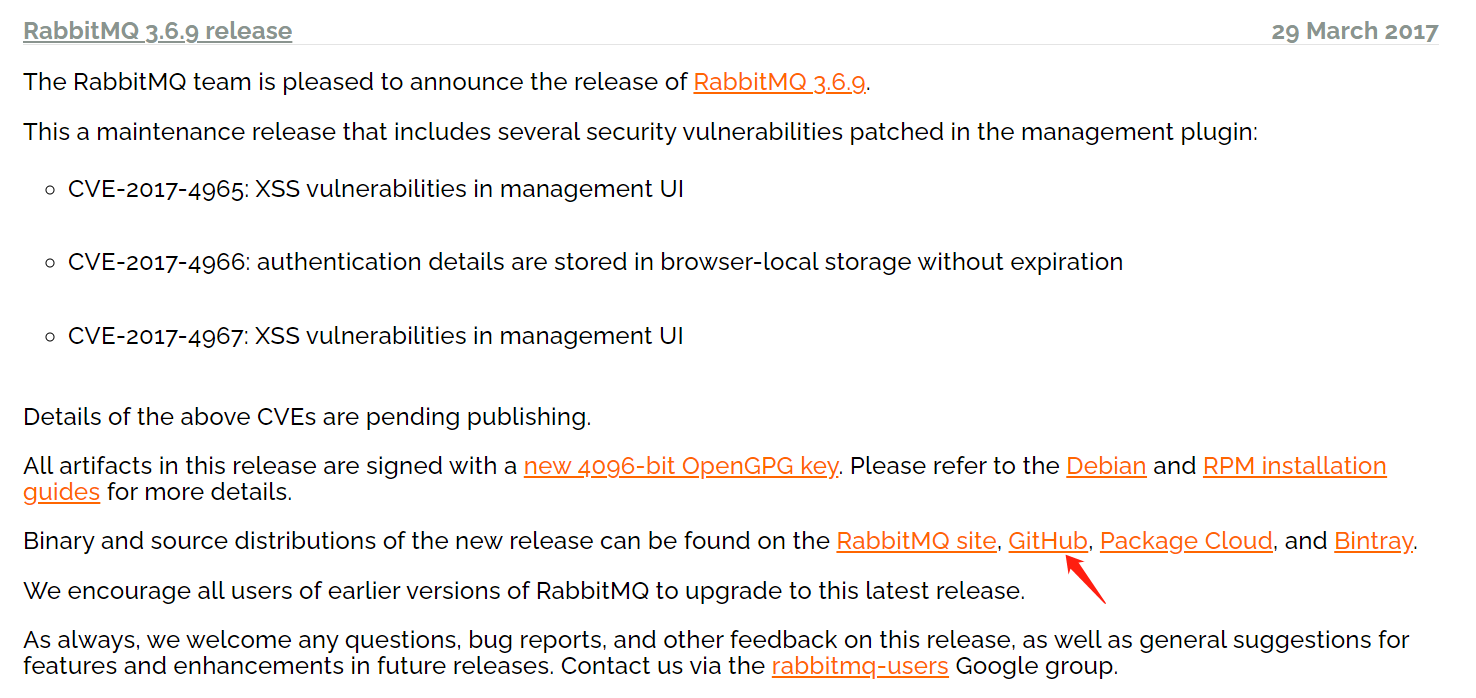Click the CVE-2017-4967 list item text
The image size is (1476, 698).
[x=375, y=336]
